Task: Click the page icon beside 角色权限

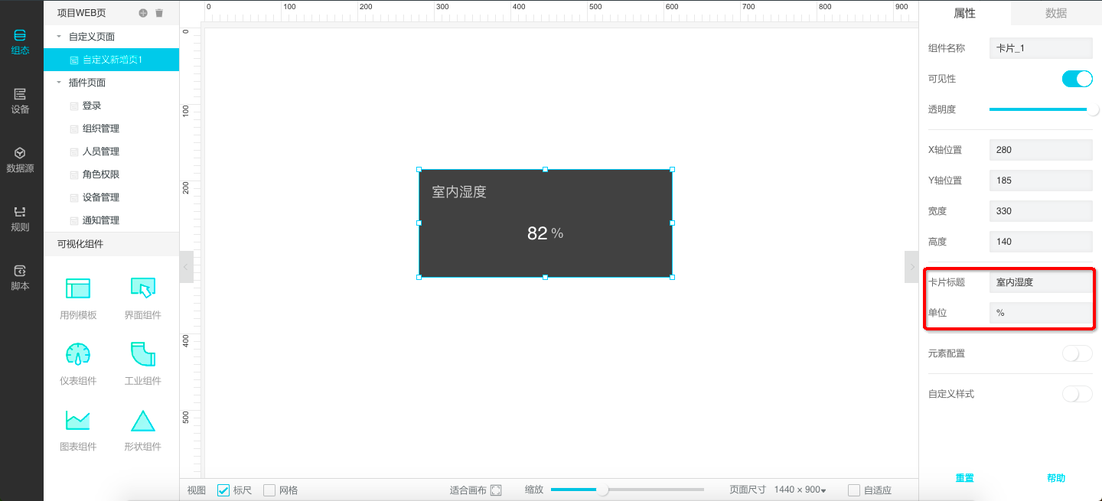Action: tap(74, 175)
